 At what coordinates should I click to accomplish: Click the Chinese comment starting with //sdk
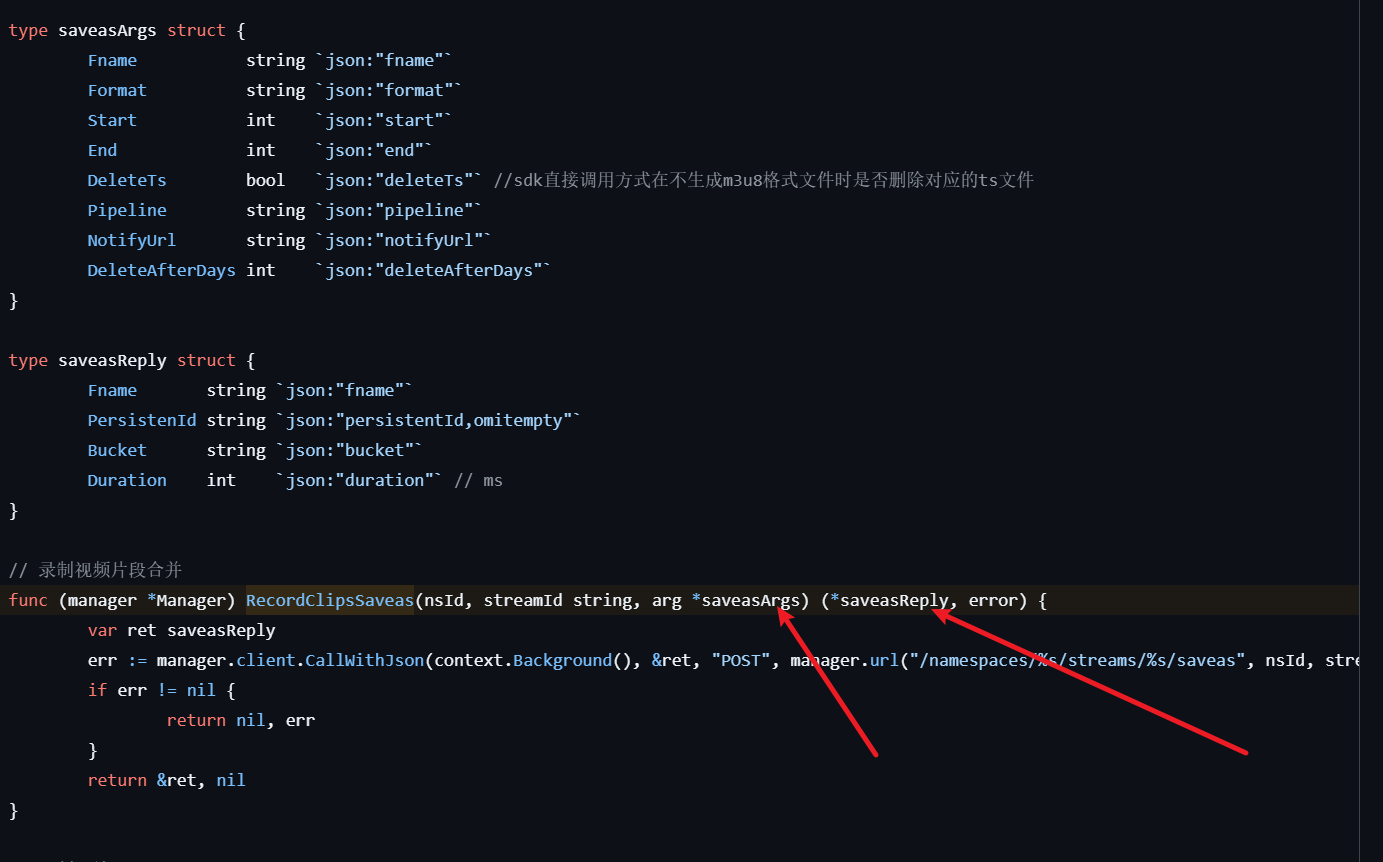point(764,180)
